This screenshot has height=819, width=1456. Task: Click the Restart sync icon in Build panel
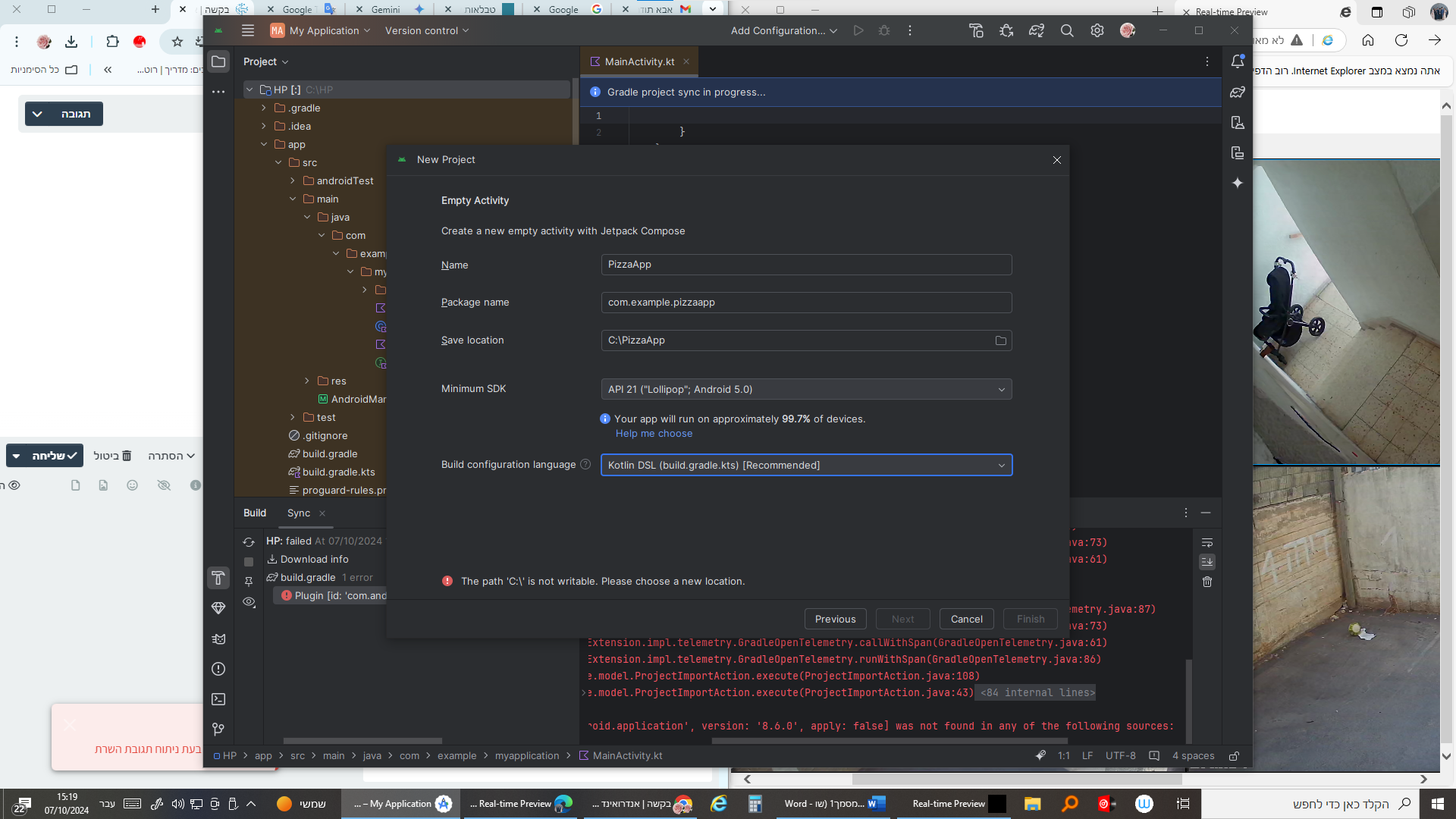click(249, 542)
